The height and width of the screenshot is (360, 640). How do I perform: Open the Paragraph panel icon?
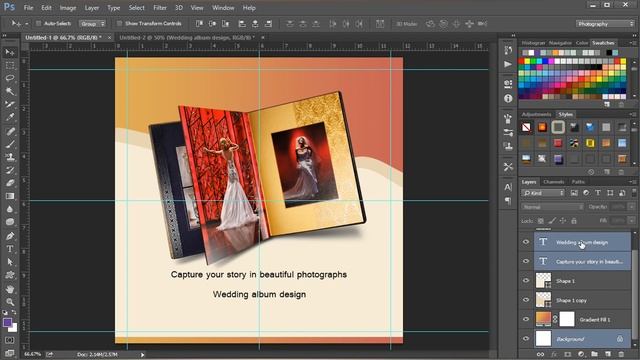pos(508,200)
